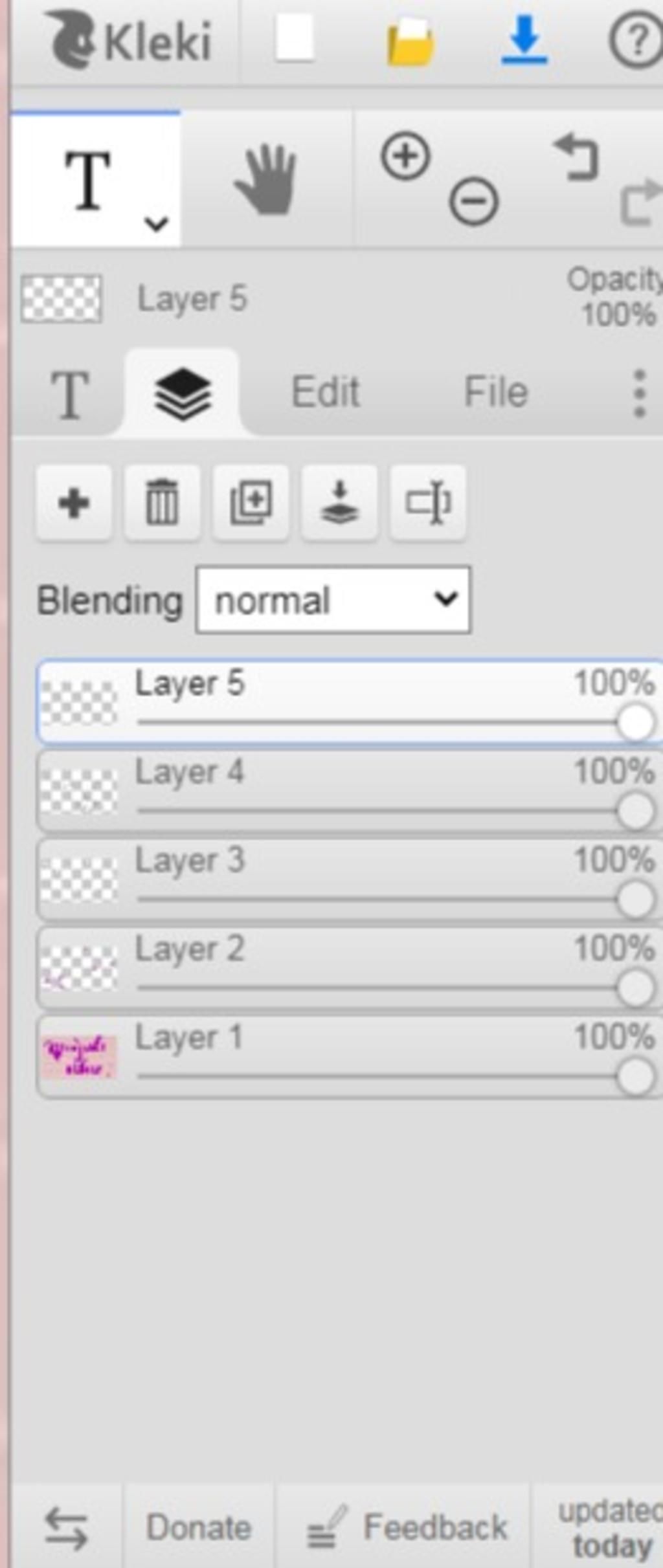Click the rename layer icon
This screenshot has height=1568, width=663.
click(x=427, y=503)
